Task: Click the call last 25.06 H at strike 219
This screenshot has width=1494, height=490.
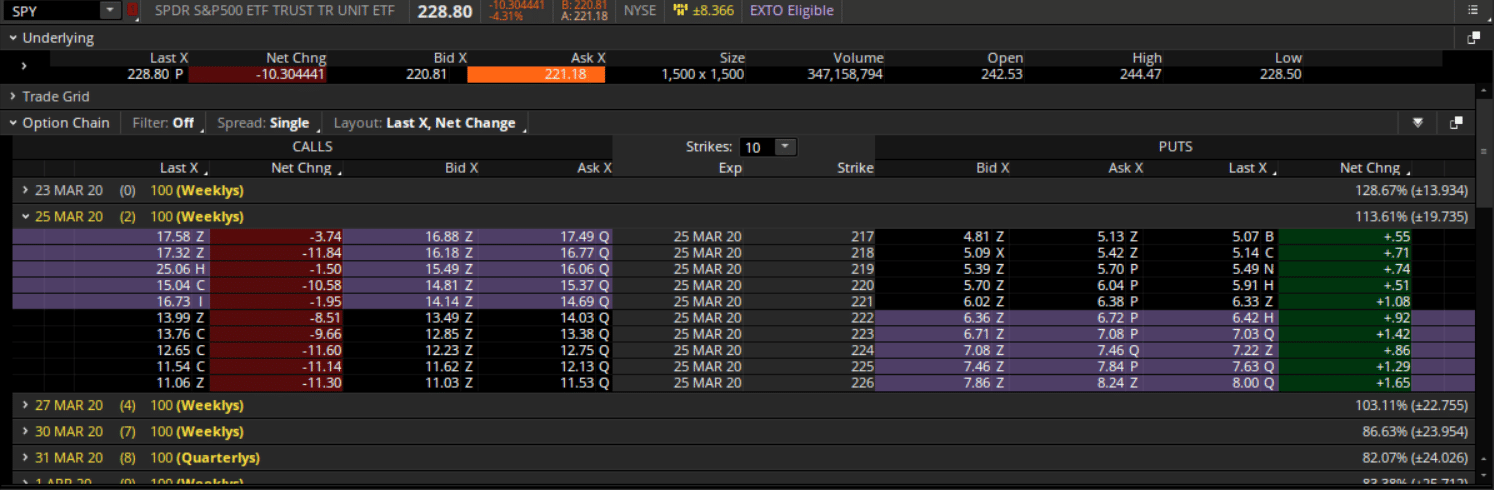Action: point(180,269)
